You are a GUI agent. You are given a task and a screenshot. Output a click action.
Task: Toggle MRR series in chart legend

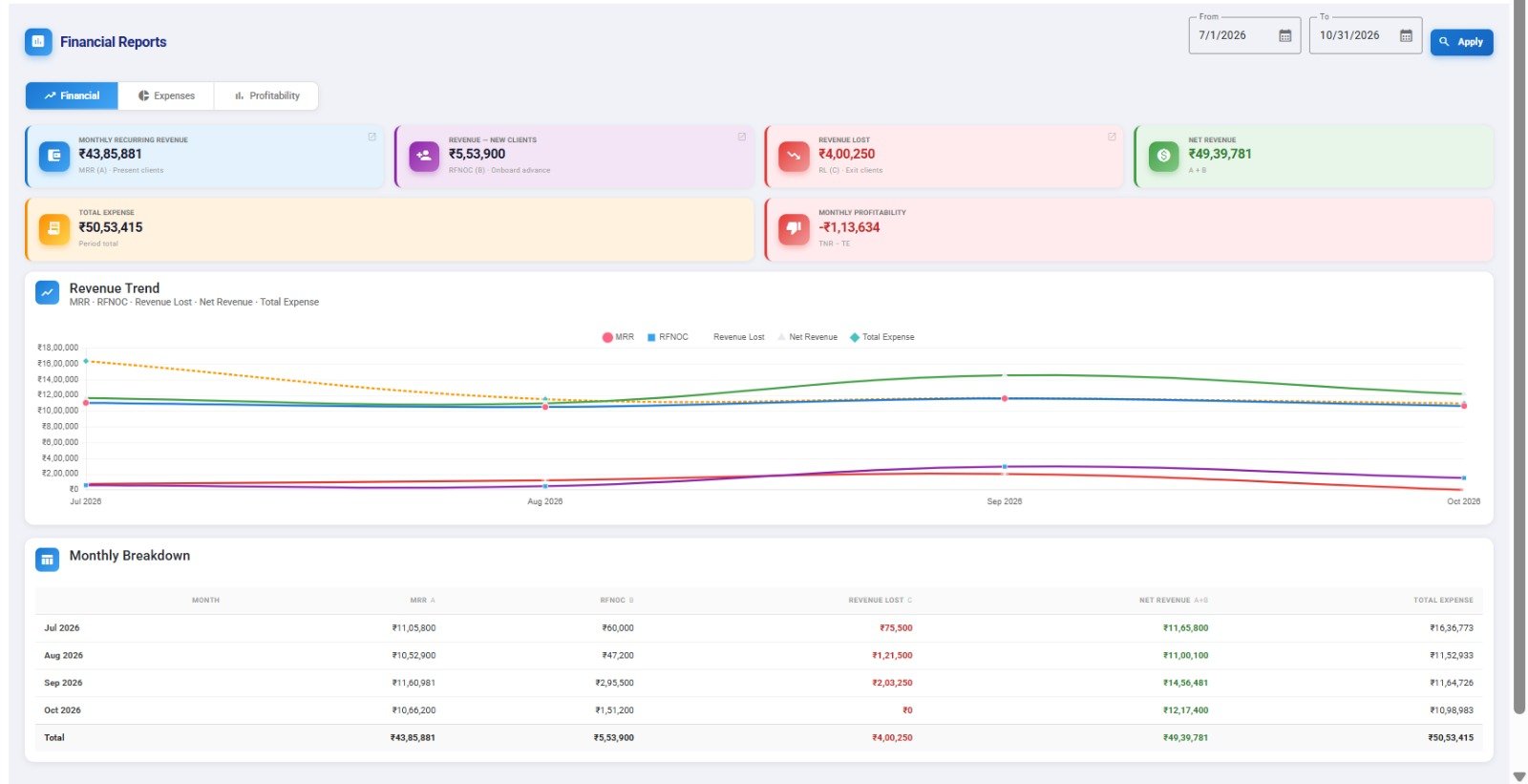(x=618, y=337)
